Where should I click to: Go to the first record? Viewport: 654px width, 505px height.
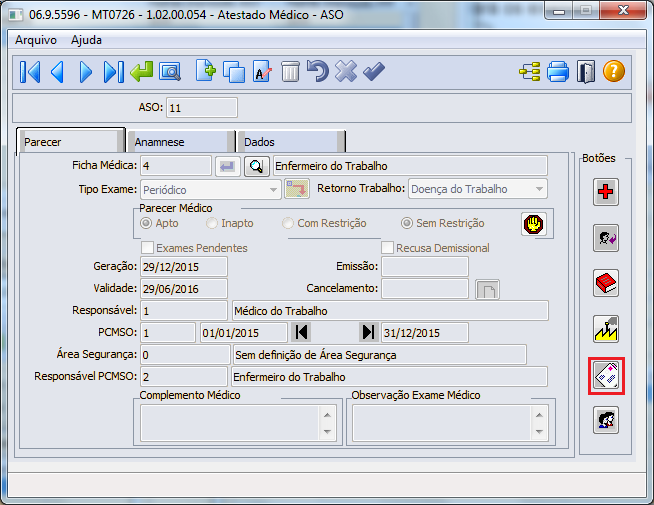pos(30,72)
